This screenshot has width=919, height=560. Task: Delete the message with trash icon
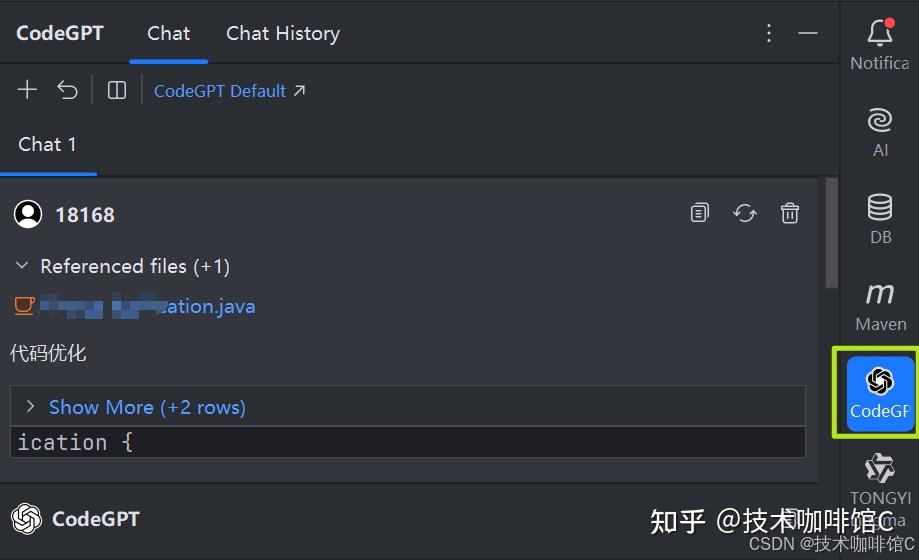coord(790,212)
